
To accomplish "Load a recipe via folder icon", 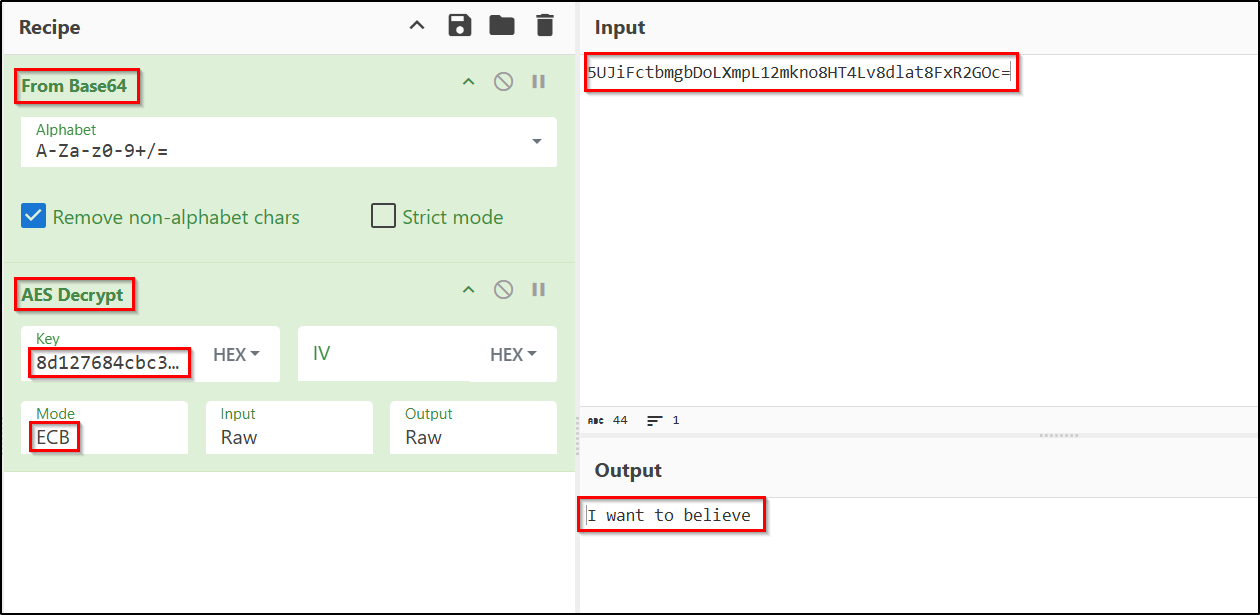I will pyautogui.click(x=502, y=26).
